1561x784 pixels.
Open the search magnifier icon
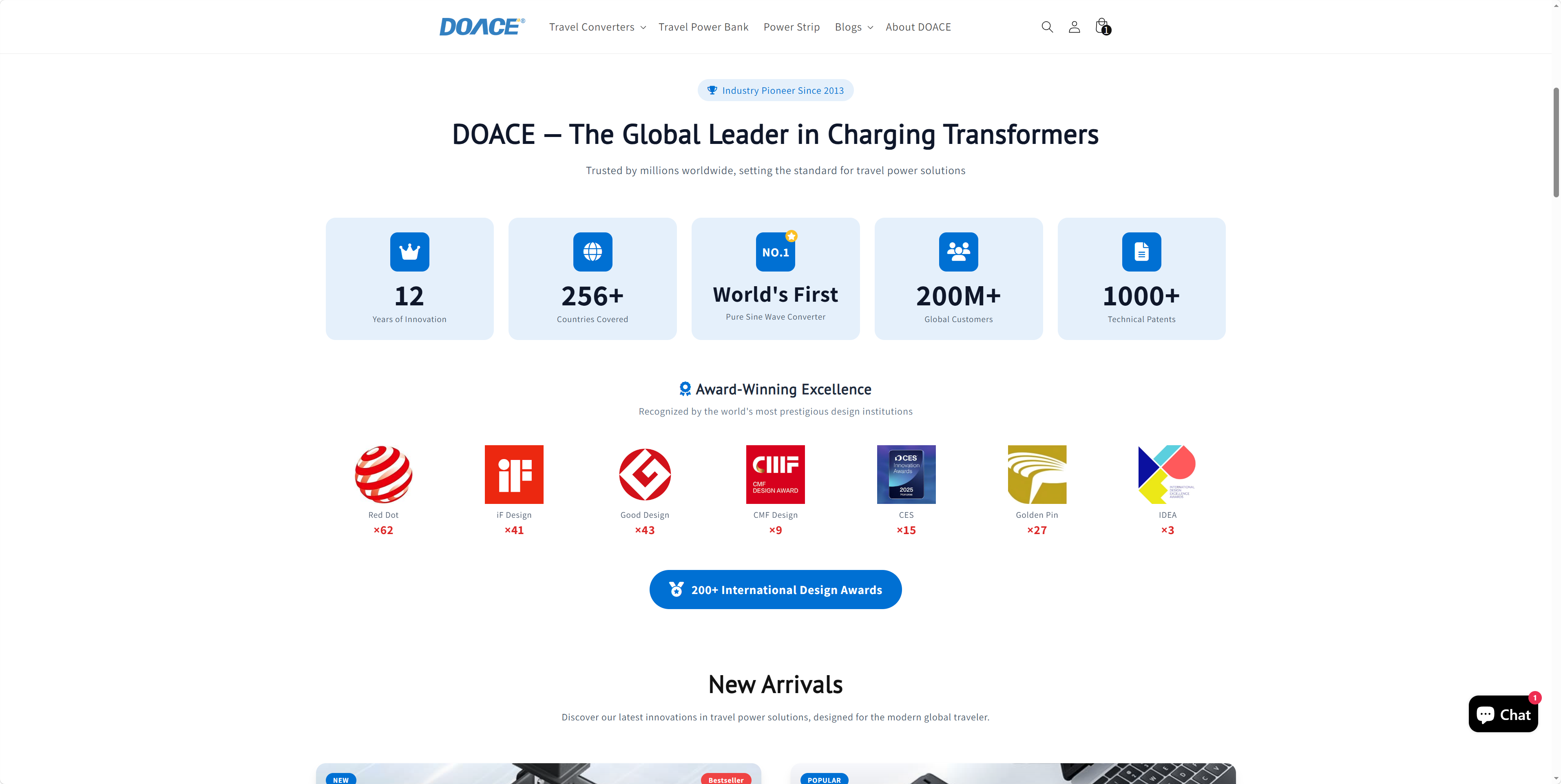pyautogui.click(x=1046, y=27)
